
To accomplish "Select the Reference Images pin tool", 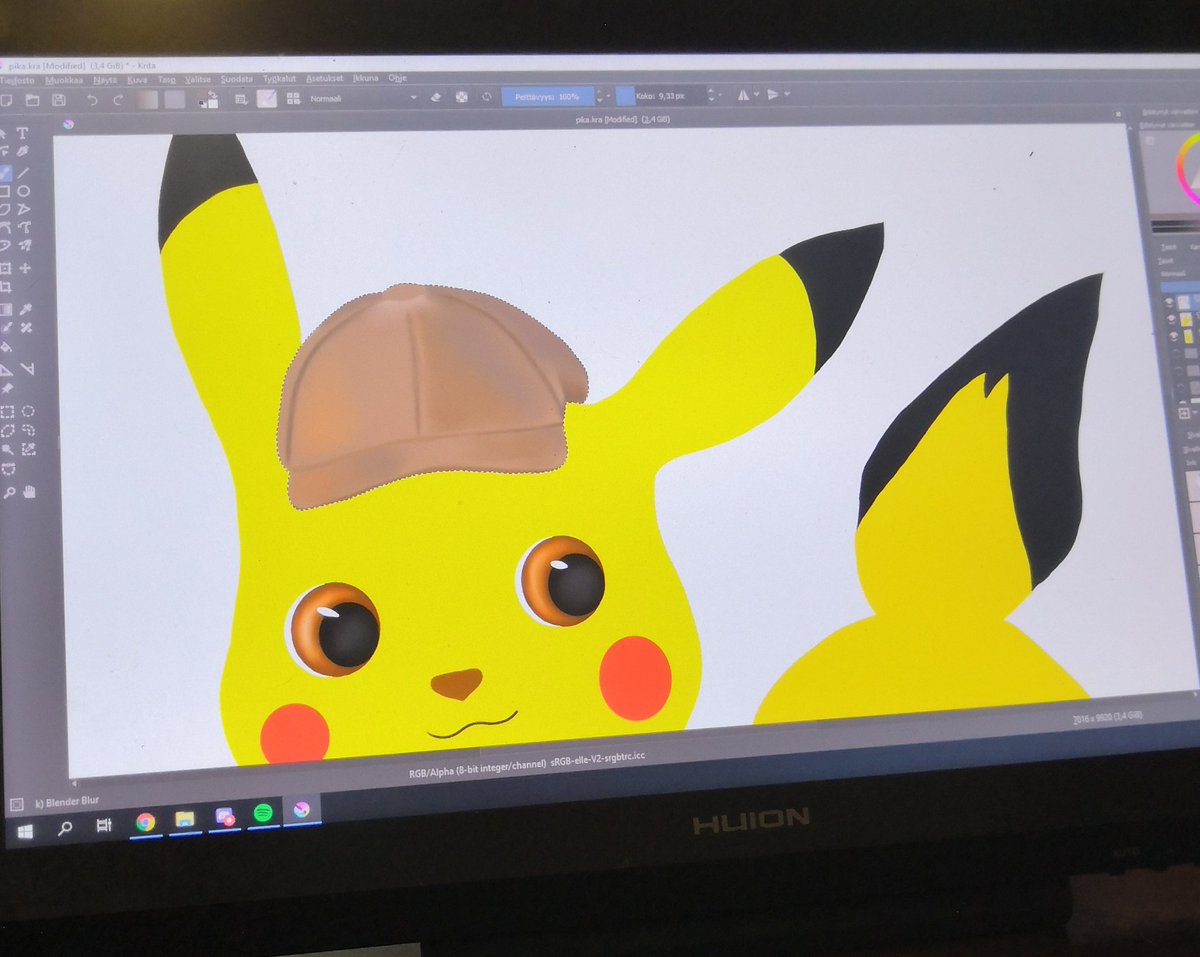I will point(7,388).
